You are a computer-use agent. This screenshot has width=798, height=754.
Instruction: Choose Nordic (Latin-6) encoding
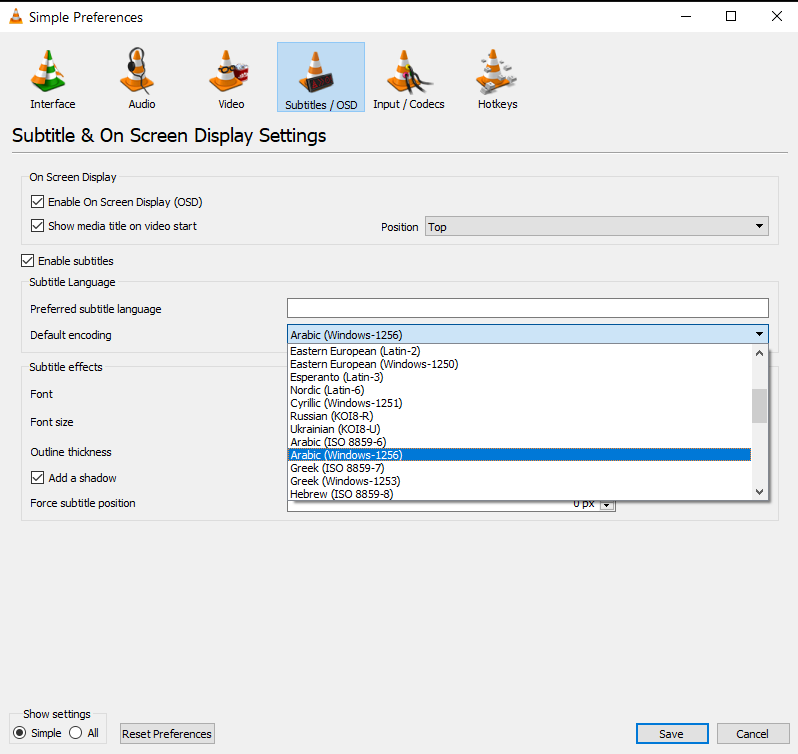point(519,390)
